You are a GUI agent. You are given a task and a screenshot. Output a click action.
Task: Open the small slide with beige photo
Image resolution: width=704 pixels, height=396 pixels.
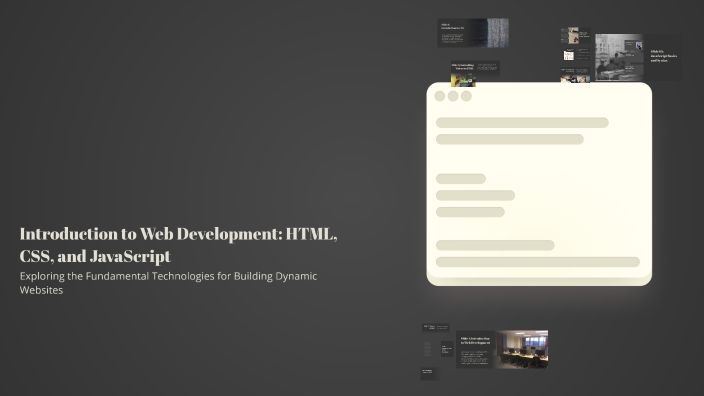pos(575,35)
